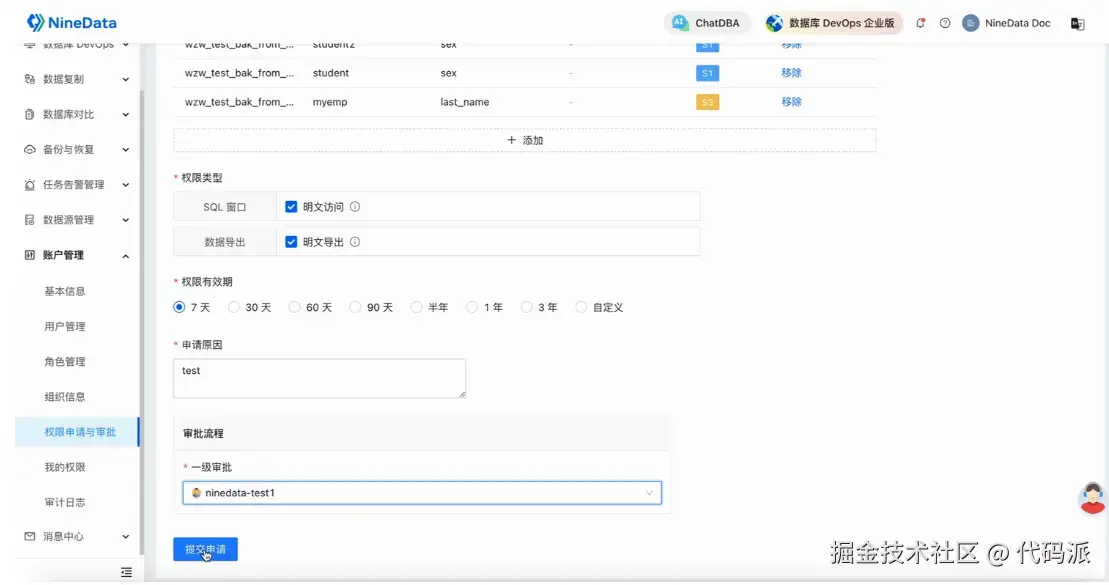Uncheck the 明文导出 checkbox
Viewport: 1109px width, 585px height.
point(291,242)
